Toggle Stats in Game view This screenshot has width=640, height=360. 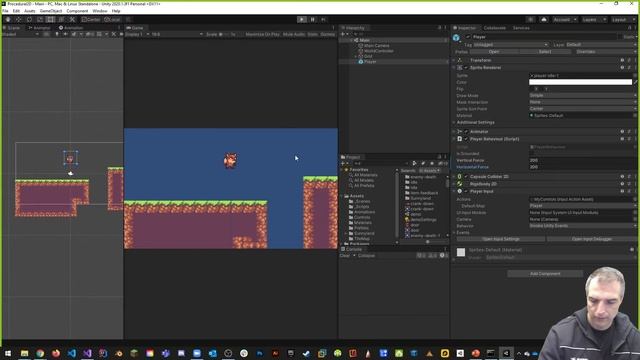[x=313, y=34]
